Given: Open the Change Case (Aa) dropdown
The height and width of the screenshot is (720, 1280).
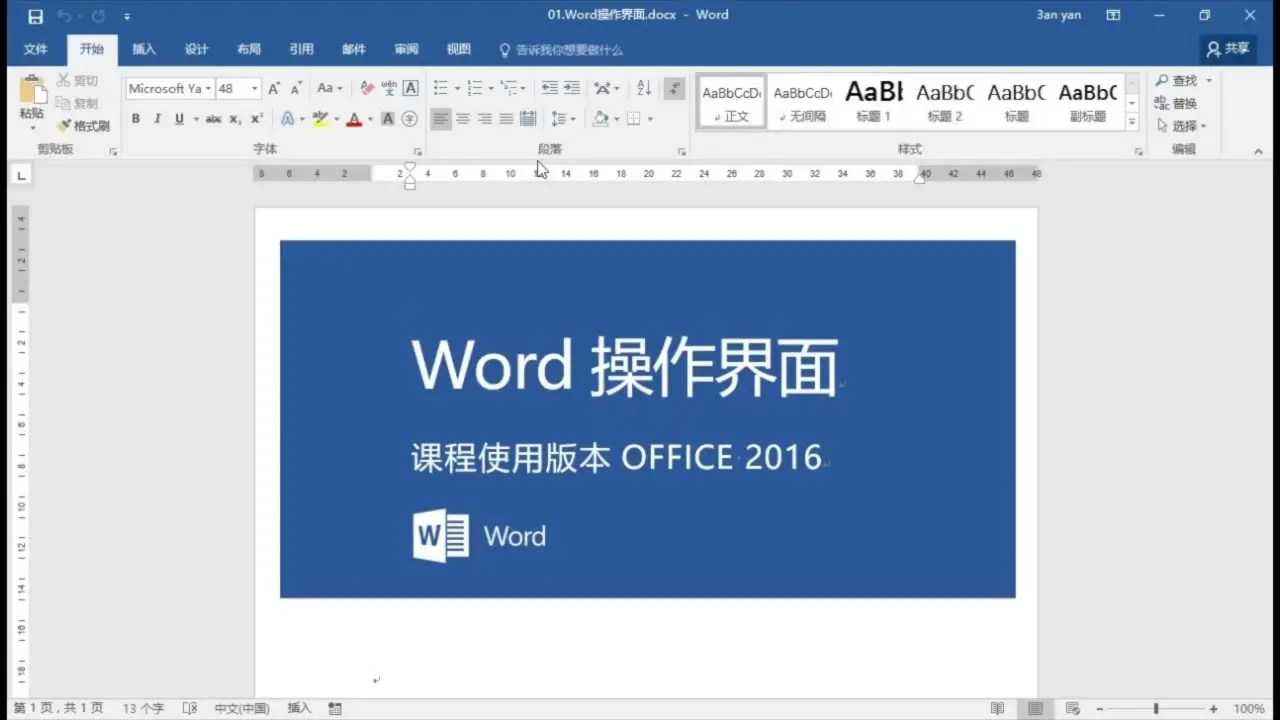Looking at the screenshot, I should pos(330,89).
